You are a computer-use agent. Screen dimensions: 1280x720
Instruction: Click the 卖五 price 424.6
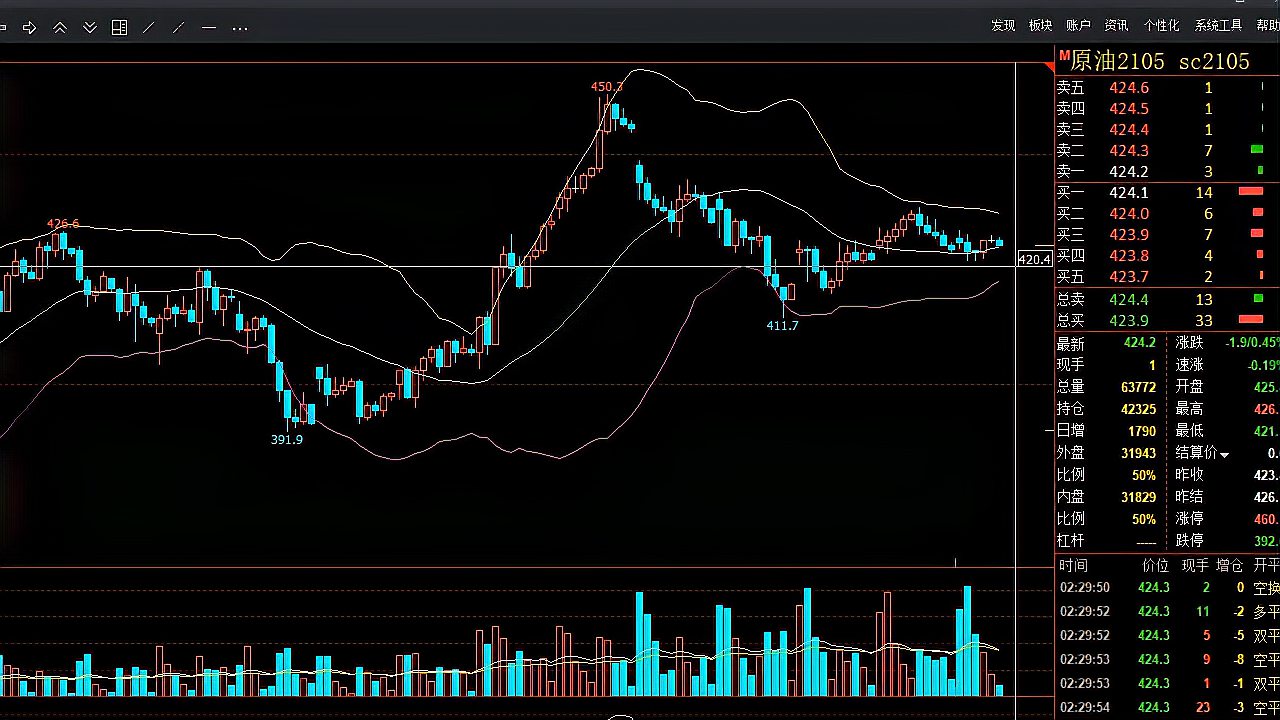tap(1129, 88)
